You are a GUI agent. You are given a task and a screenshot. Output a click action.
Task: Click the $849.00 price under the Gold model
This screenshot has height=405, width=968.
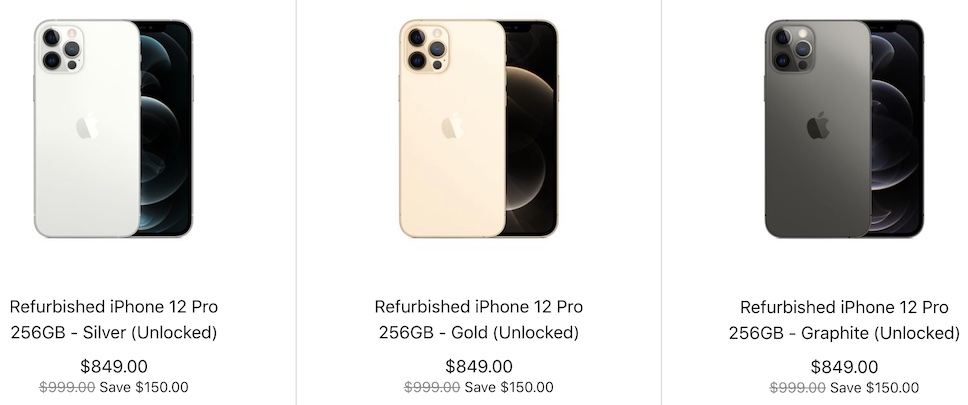coord(478,366)
